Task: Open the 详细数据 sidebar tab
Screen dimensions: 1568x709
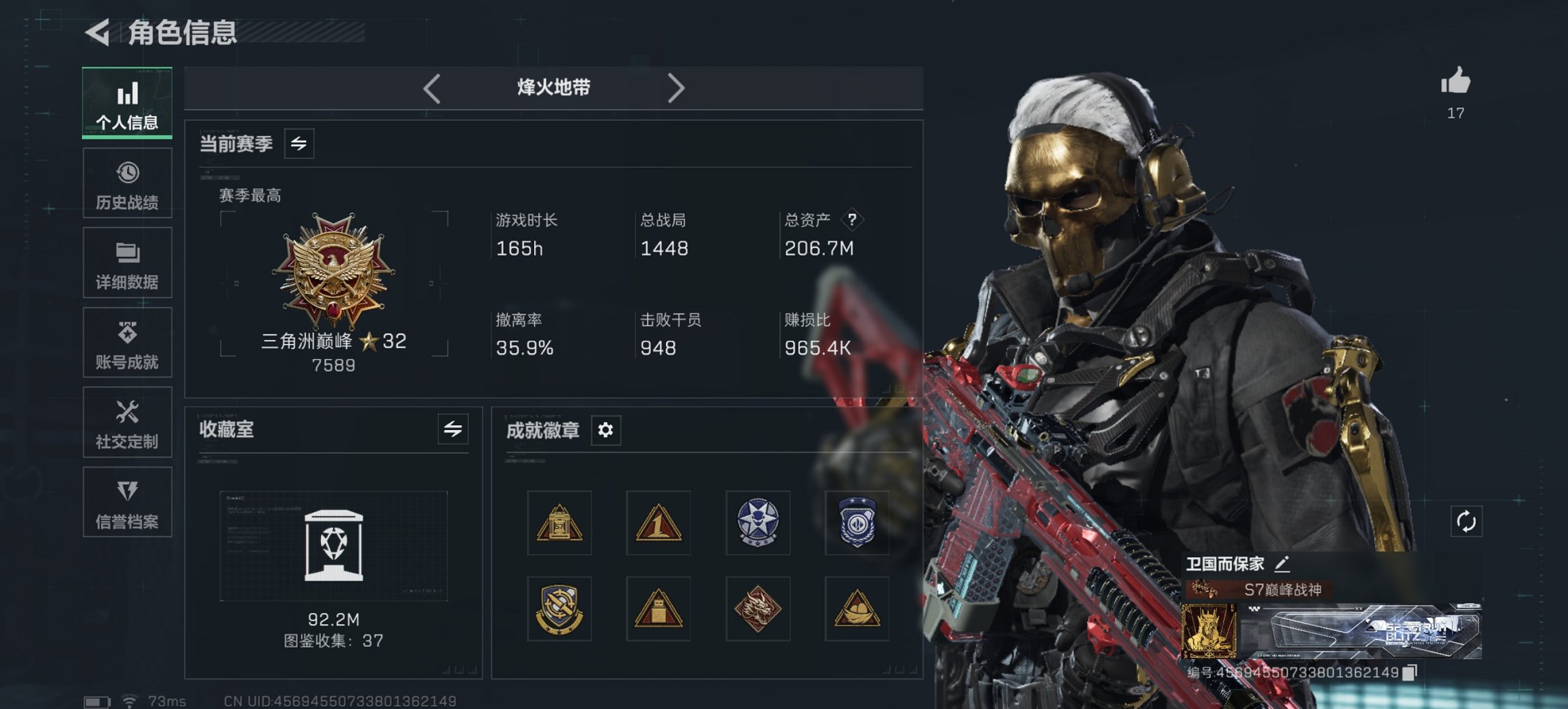Action: coord(127,263)
